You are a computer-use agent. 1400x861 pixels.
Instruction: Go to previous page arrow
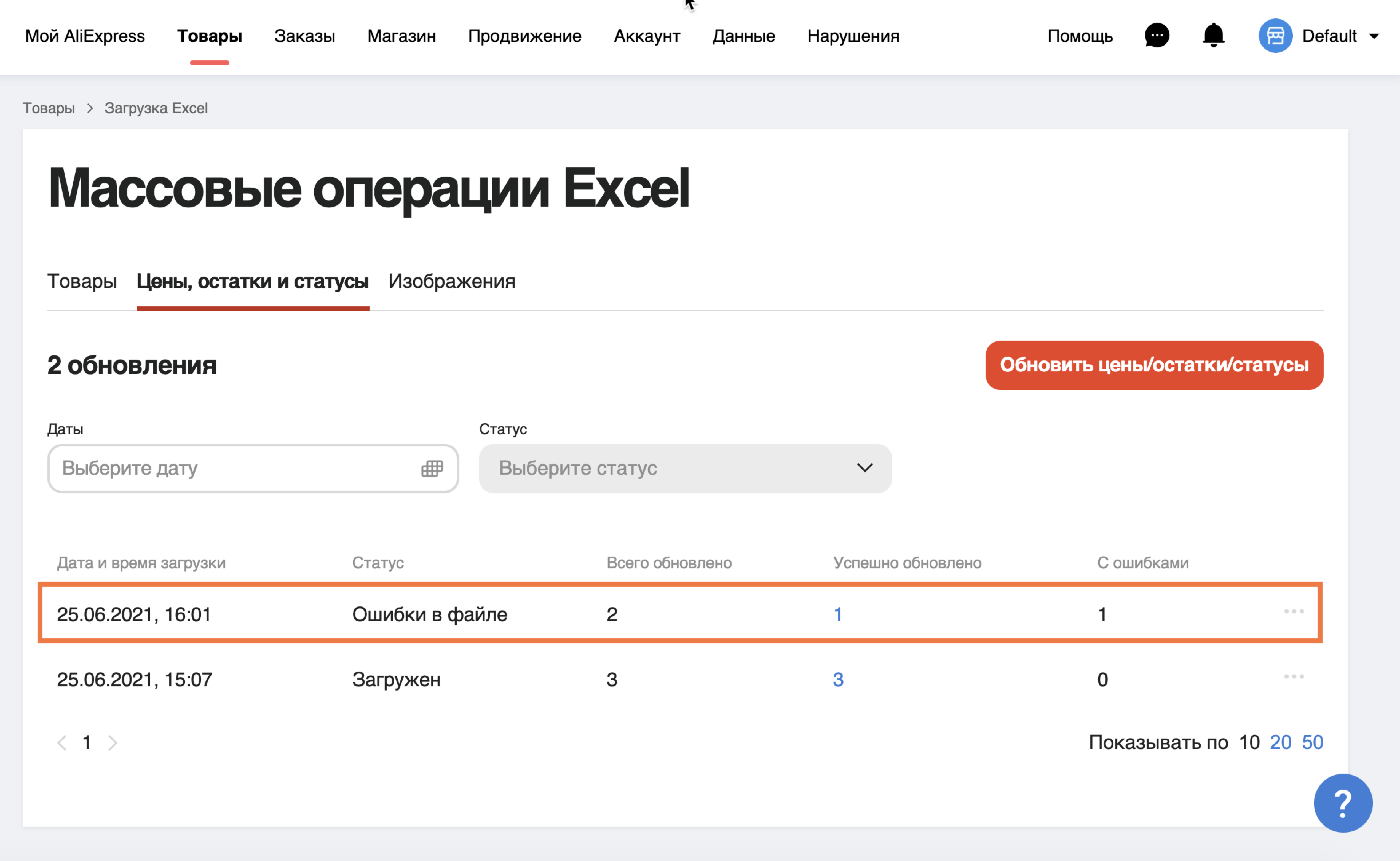pos(63,743)
